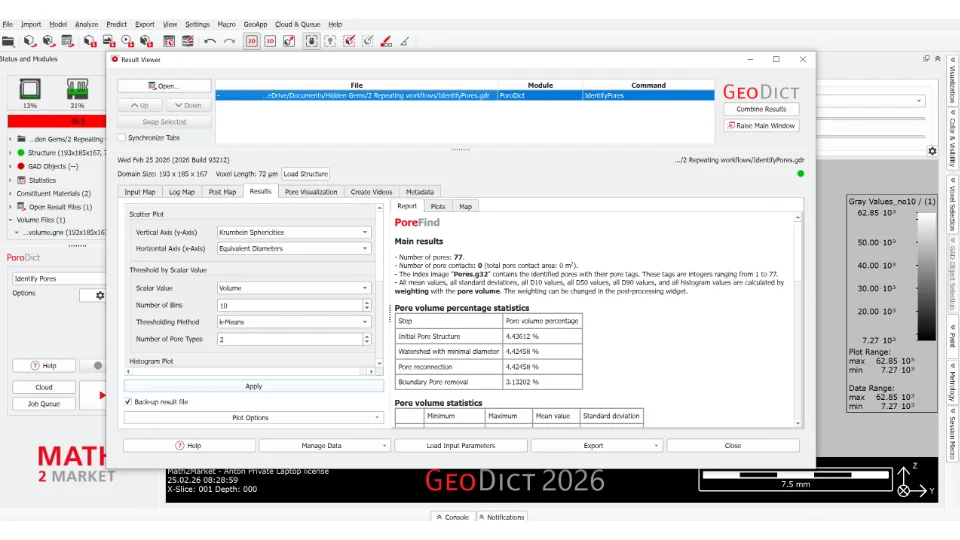Click the angle measurement tool icon
Viewport: 960px width, 540px height.
coord(405,42)
